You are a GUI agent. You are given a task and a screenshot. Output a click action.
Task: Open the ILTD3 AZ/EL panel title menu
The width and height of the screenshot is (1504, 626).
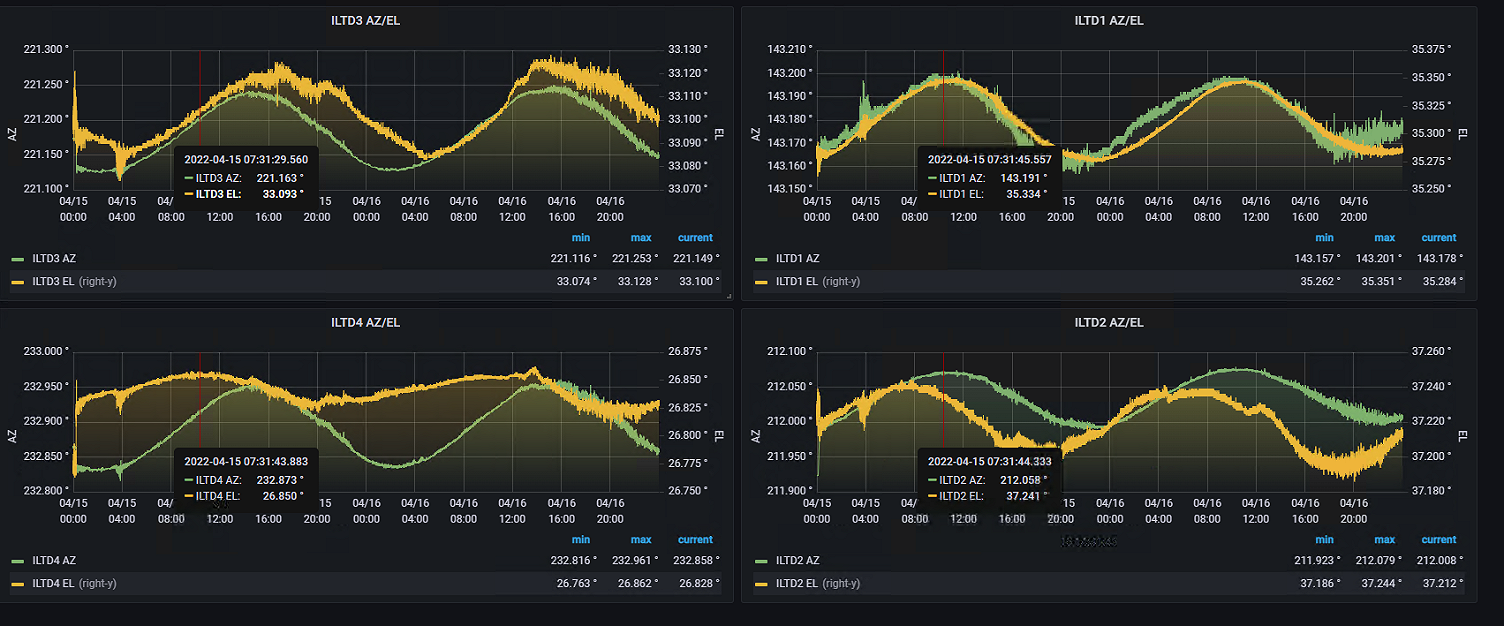tap(365, 20)
